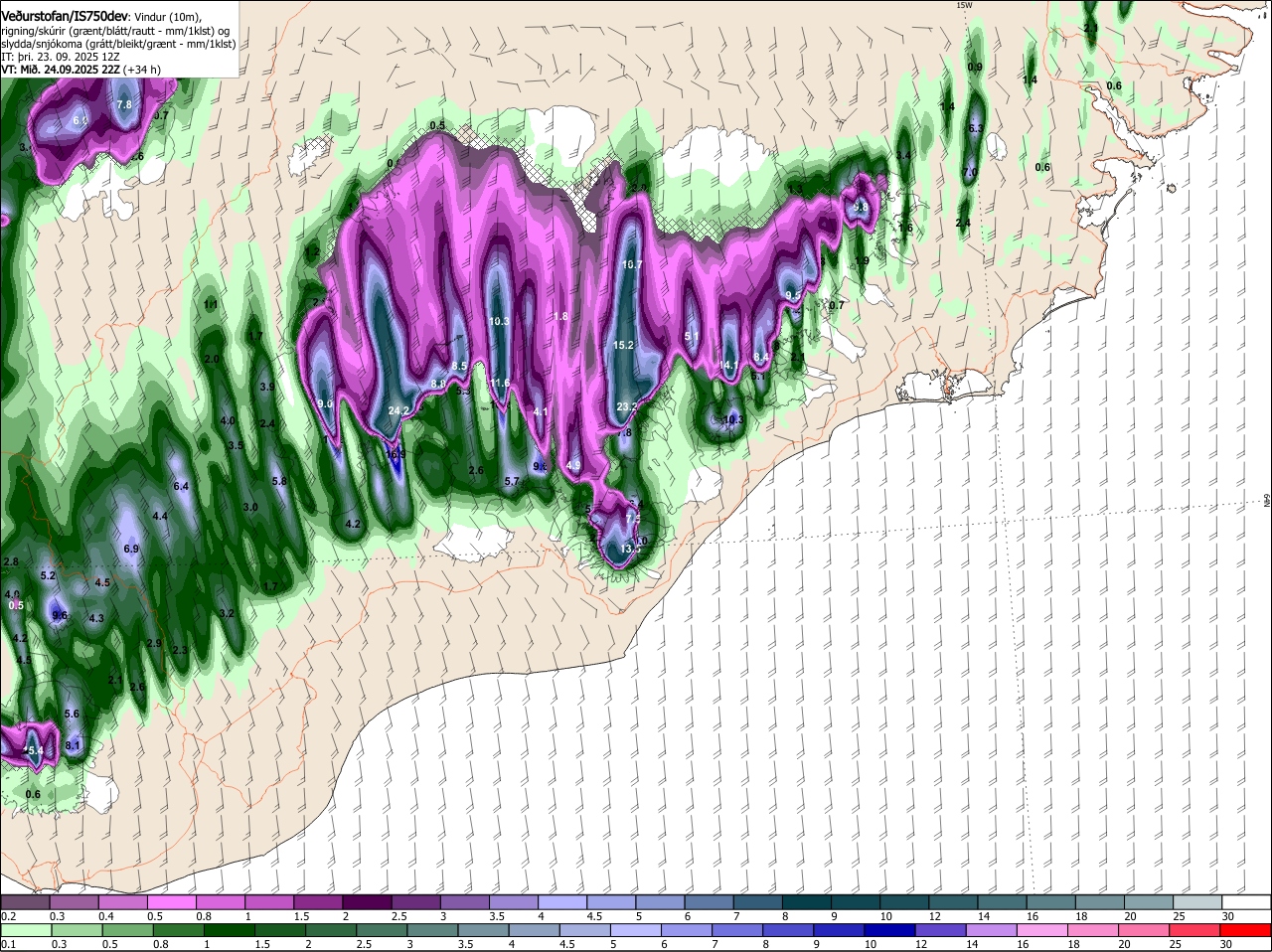Click the bright red rain swatch starting at 30
Image resolution: width=1272 pixels, height=952 pixels.
coord(1246,930)
